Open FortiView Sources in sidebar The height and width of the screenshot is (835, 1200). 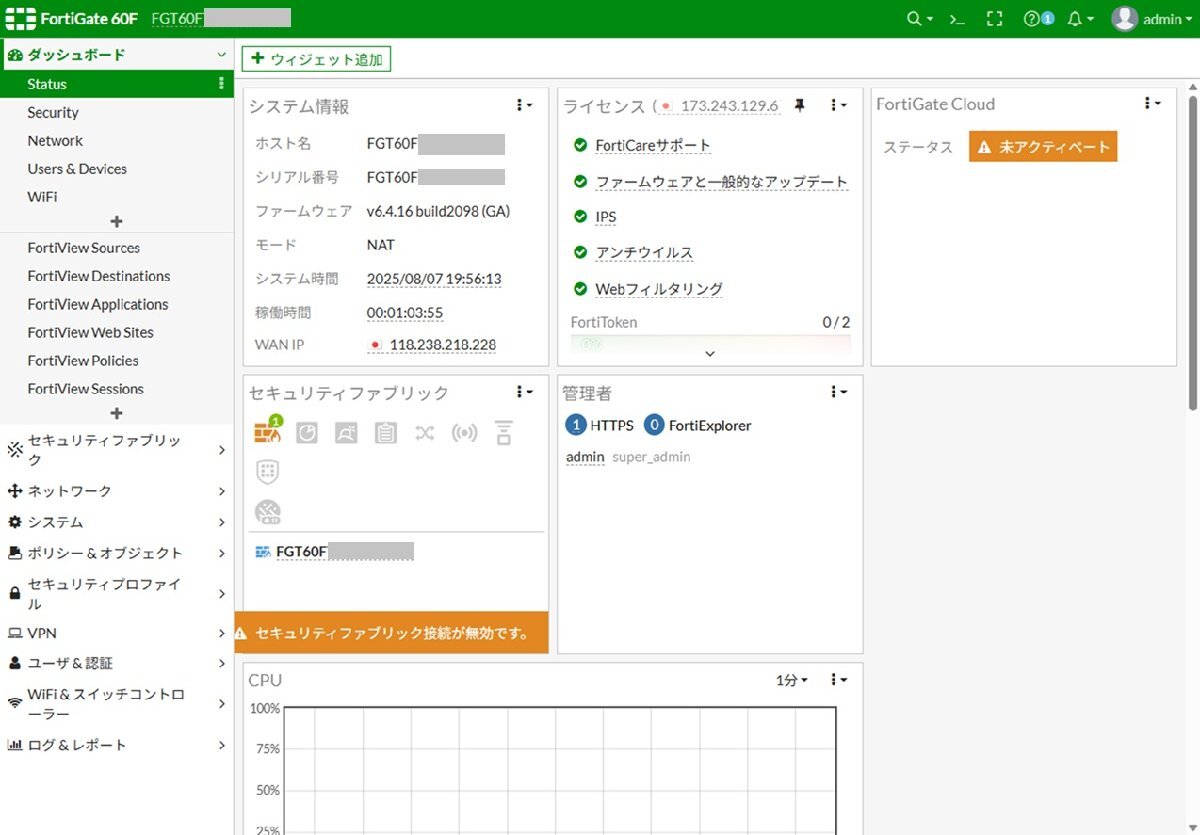tap(84, 248)
